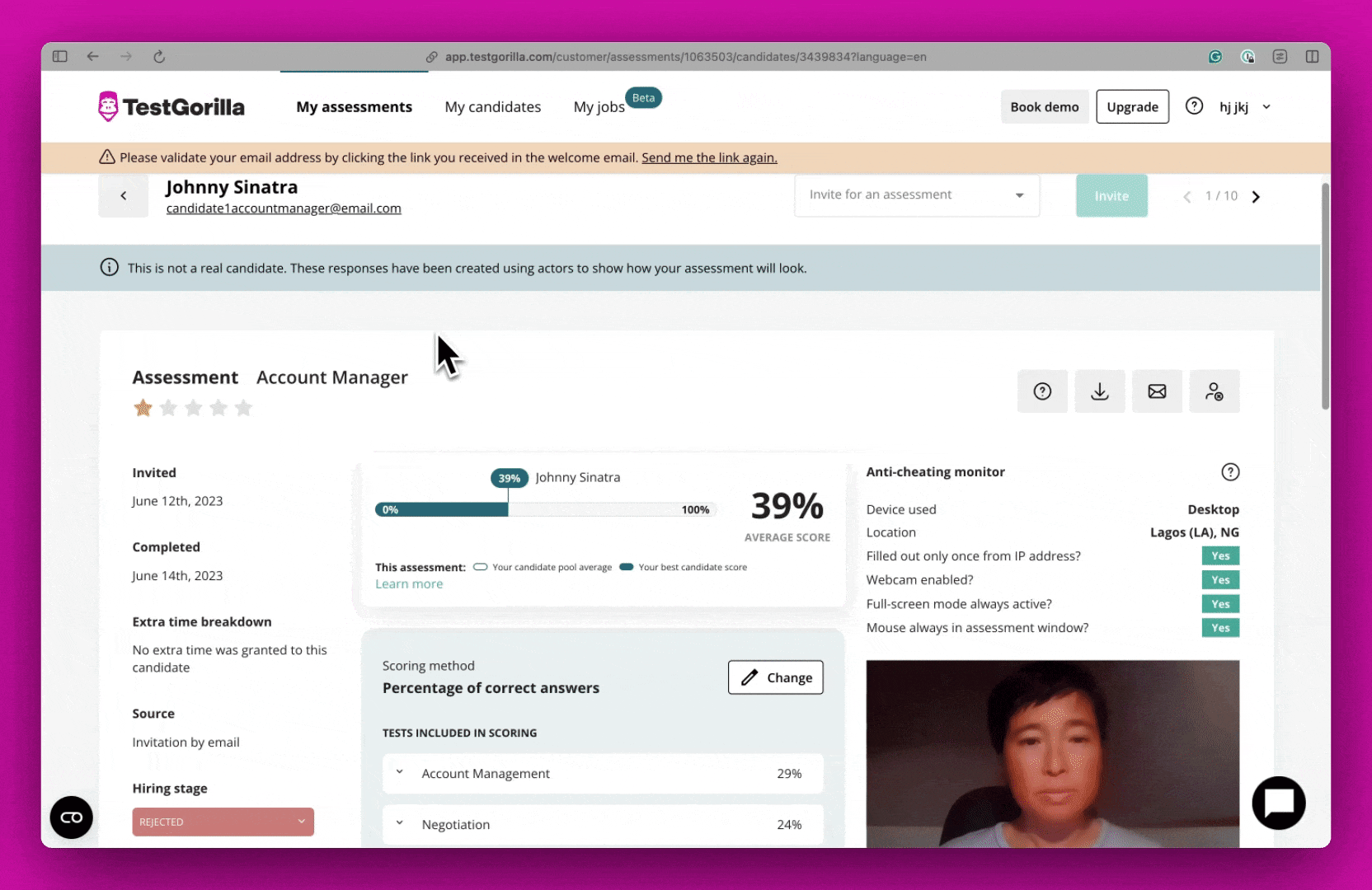Rate candidate three stars
The width and height of the screenshot is (1372, 890).
tap(194, 408)
